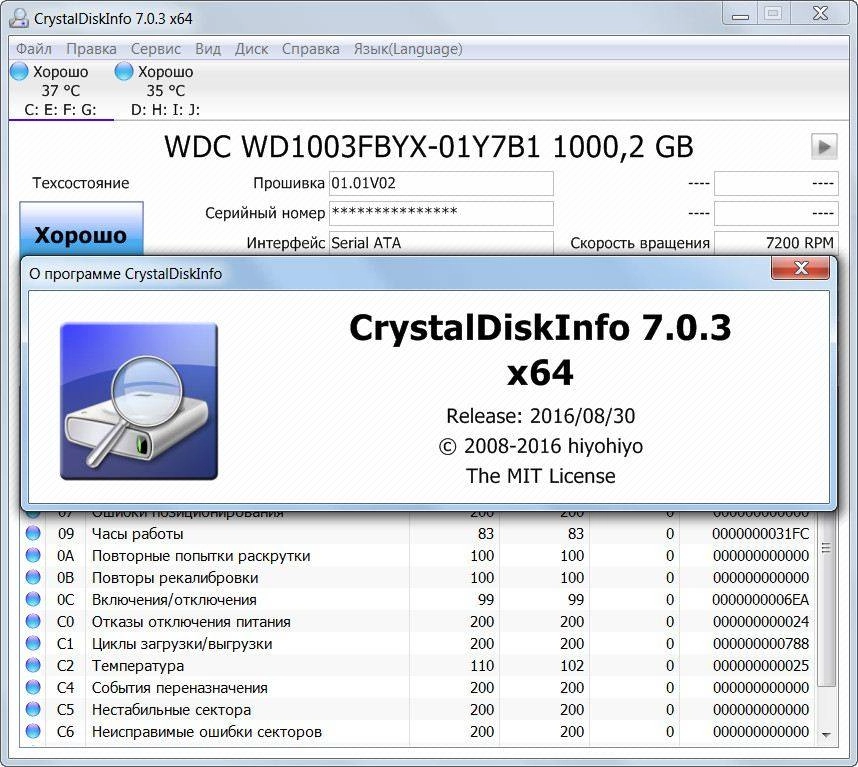Select the События переназначения attribute name

(x=179, y=688)
